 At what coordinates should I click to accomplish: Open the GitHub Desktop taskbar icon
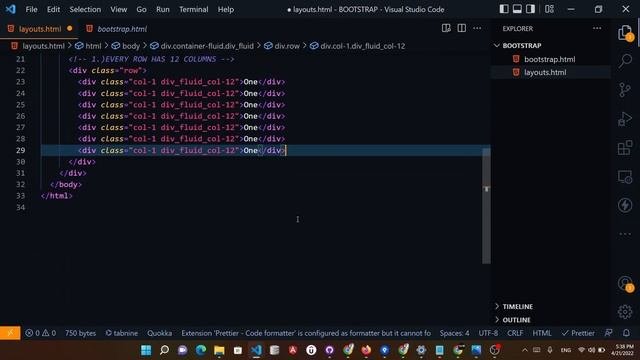[x=329, y=350]
